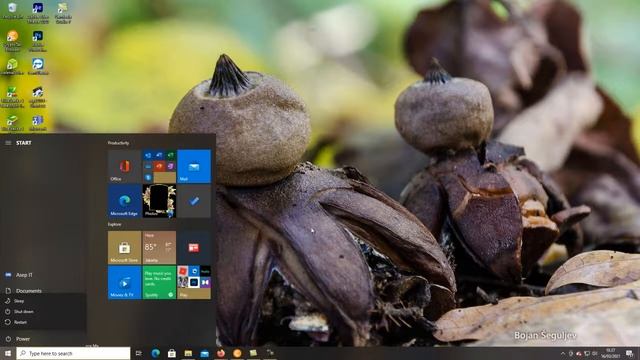Launch the Microsoft Edge tile
Viewport: 640px width, 360px height.
pyautogui.click(x=124, y=201)
